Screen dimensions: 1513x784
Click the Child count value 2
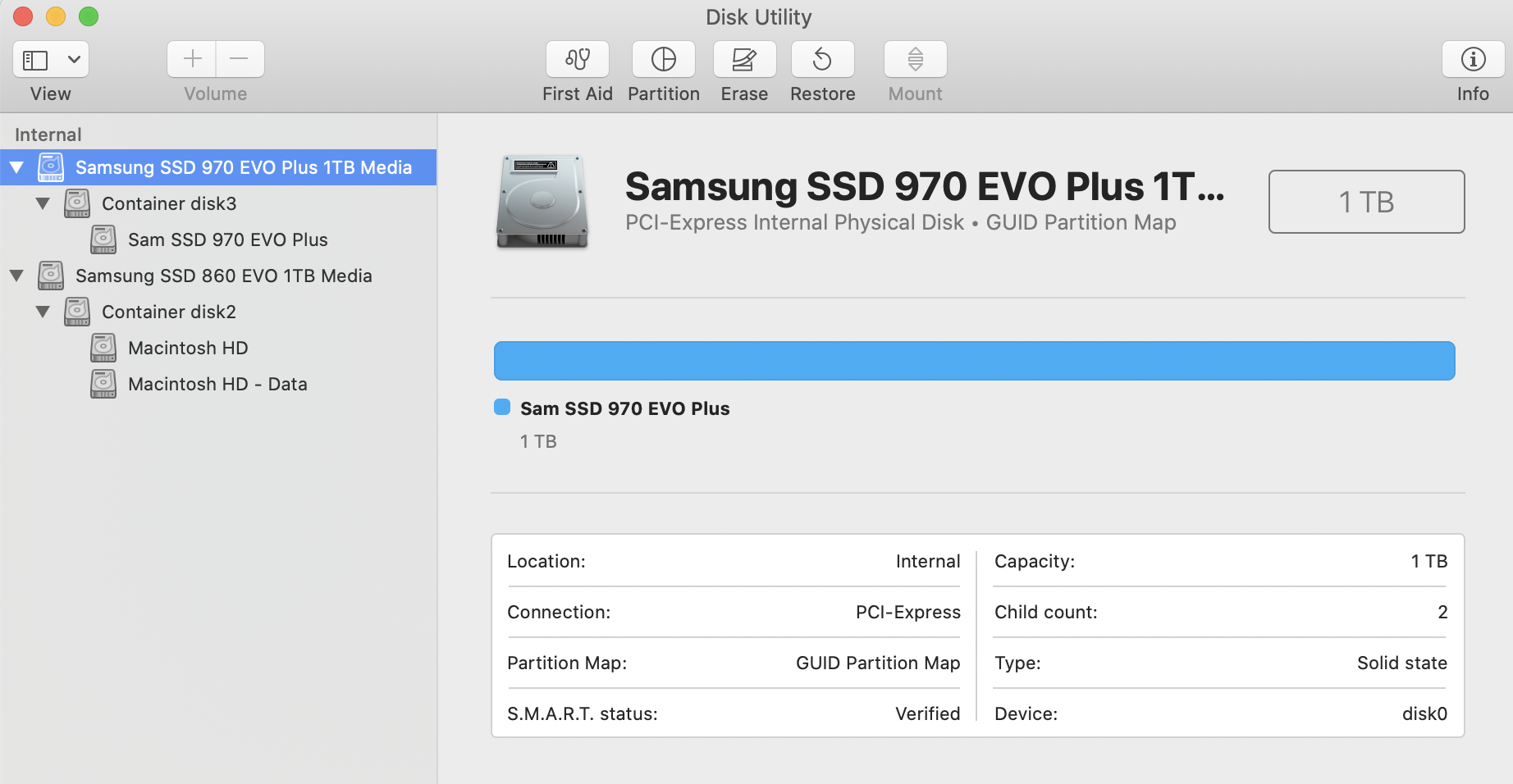1442,612
